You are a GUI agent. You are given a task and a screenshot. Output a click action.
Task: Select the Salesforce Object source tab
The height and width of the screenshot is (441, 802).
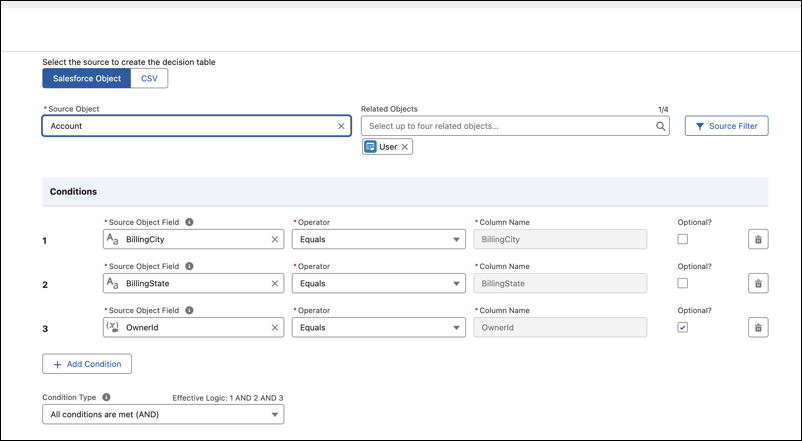pos(86,78)
